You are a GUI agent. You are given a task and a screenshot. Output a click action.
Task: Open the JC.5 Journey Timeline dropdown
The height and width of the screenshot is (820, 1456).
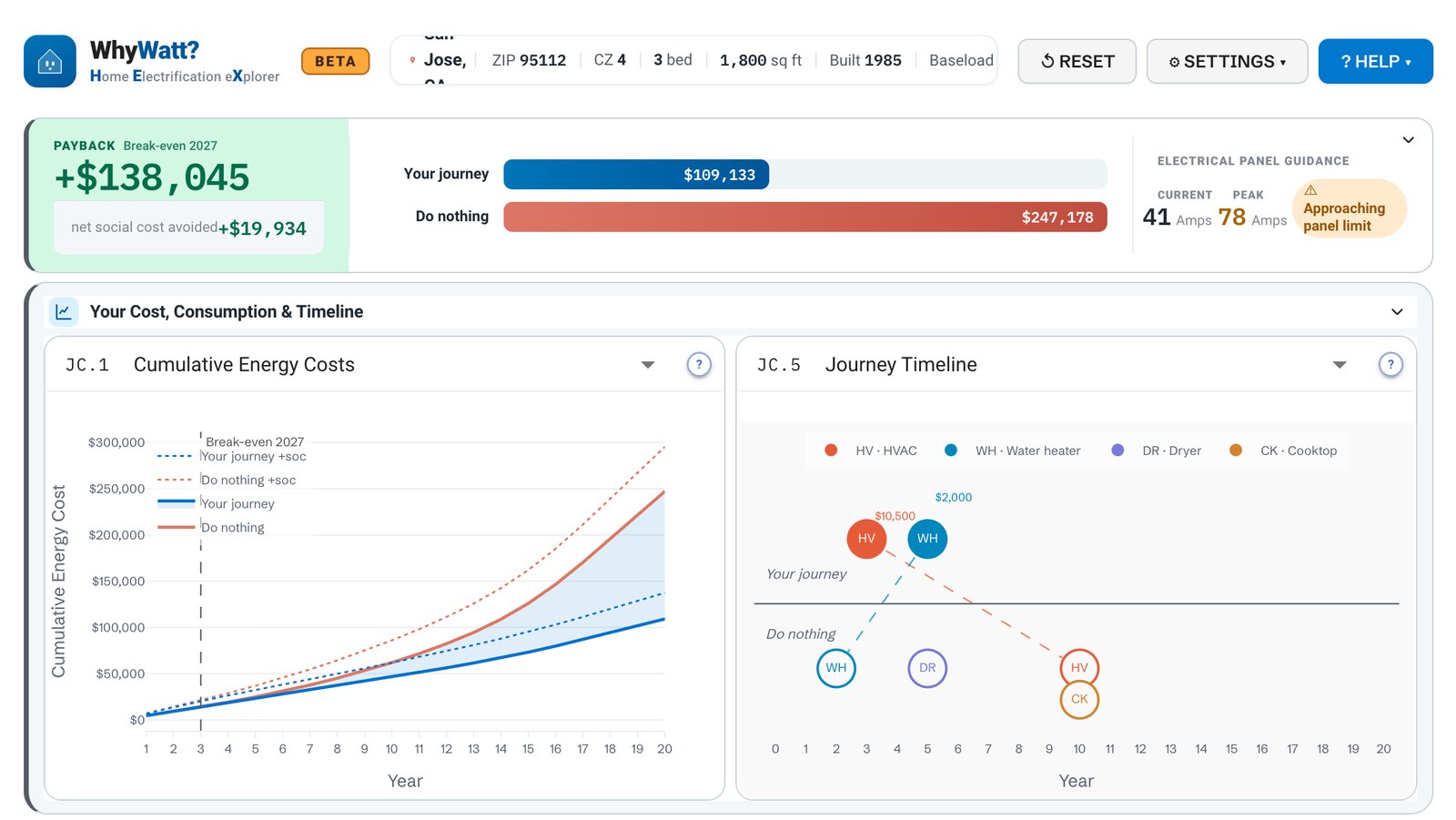pos(1340,365)
